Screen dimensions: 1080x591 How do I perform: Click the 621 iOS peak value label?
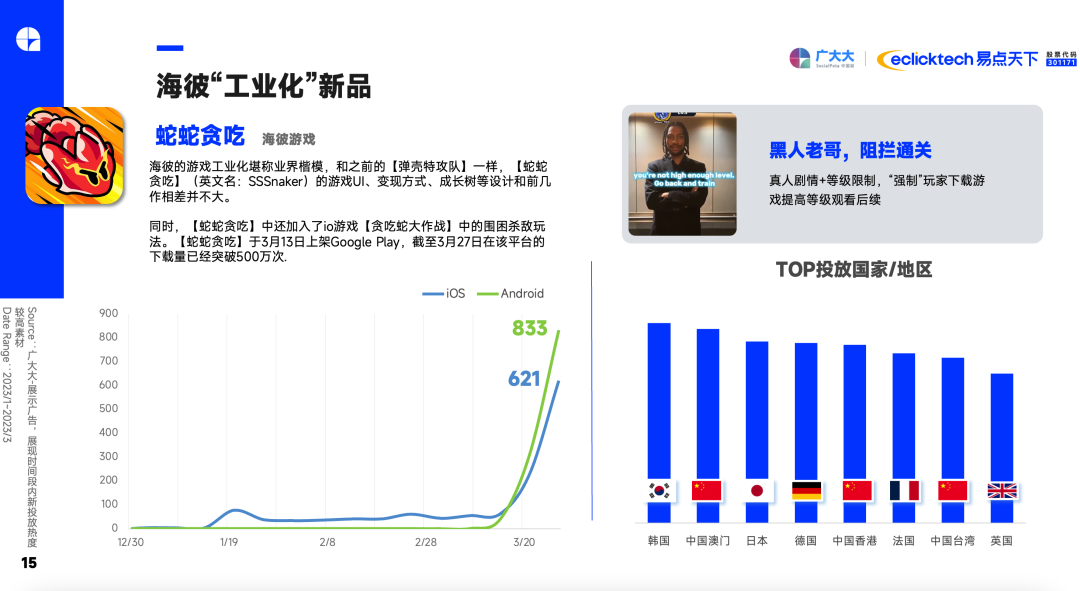coord(524,378)
